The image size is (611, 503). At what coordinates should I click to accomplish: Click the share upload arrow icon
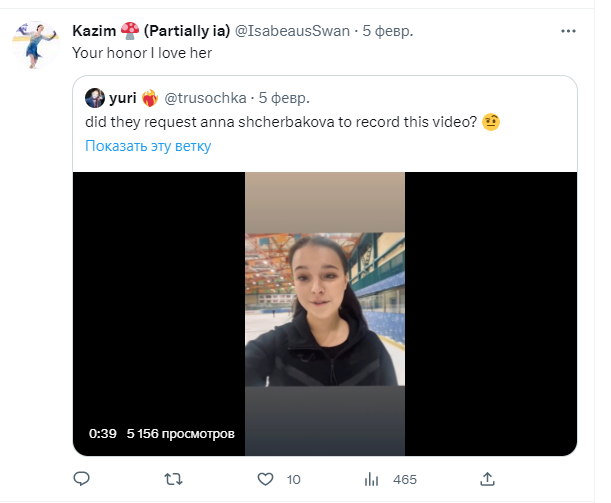coord(488,480)
